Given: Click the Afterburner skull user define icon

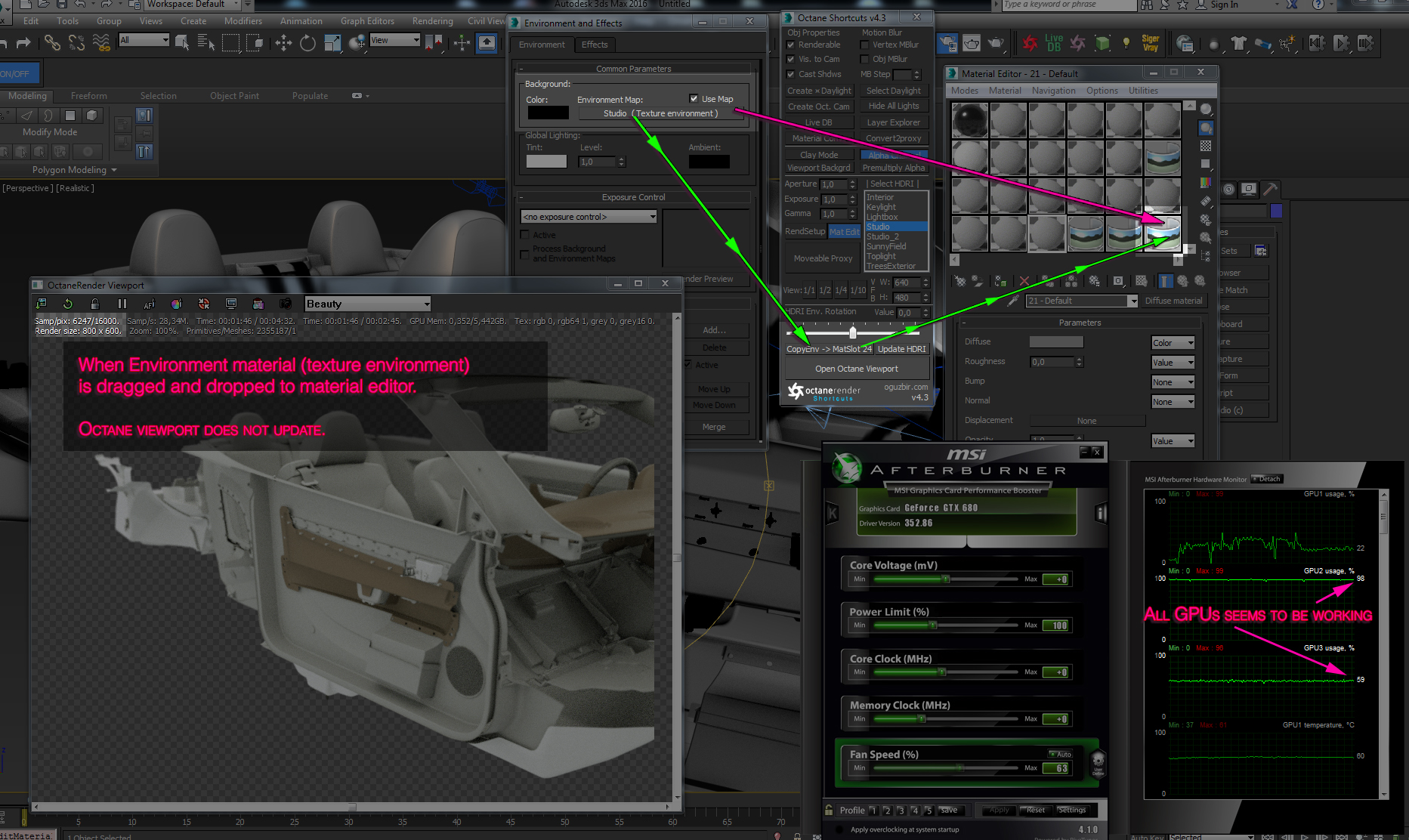Looking at the screenshot, I should click(1098, 762).
